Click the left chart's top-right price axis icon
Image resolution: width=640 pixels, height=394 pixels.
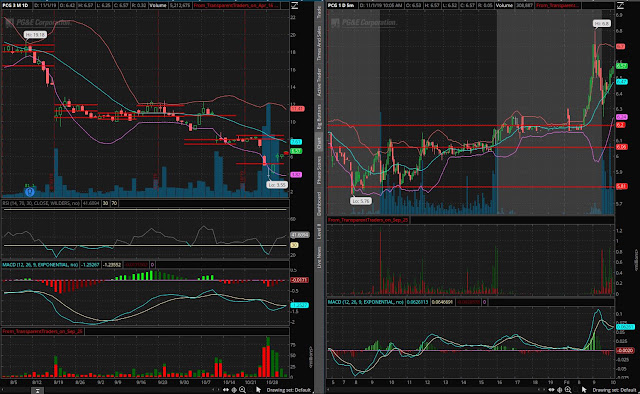294,5
